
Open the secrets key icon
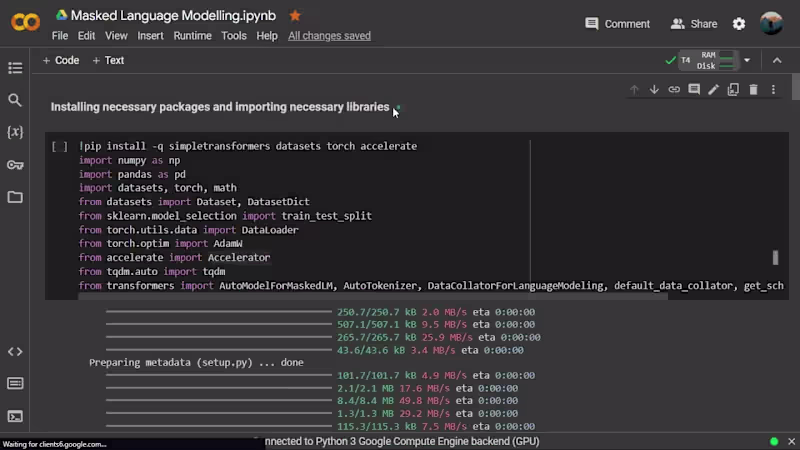pos(15,165)
